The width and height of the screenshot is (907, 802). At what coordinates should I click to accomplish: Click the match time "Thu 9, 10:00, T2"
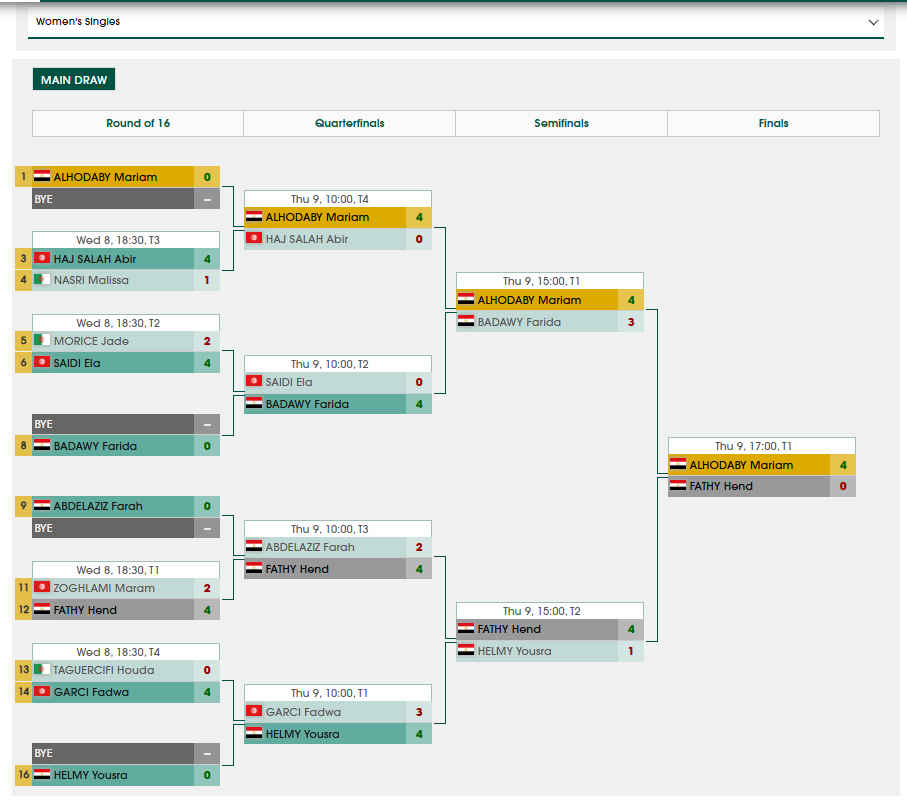330,364
